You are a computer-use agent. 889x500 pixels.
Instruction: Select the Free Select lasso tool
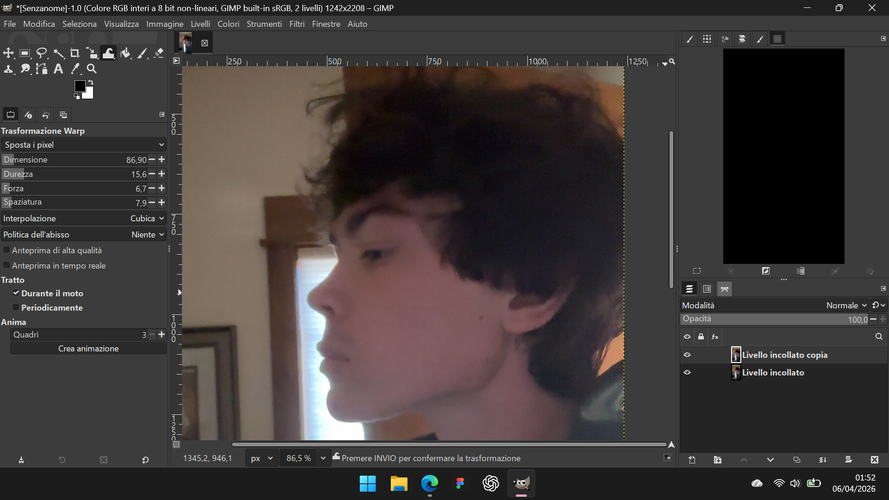tap(41, 53)
